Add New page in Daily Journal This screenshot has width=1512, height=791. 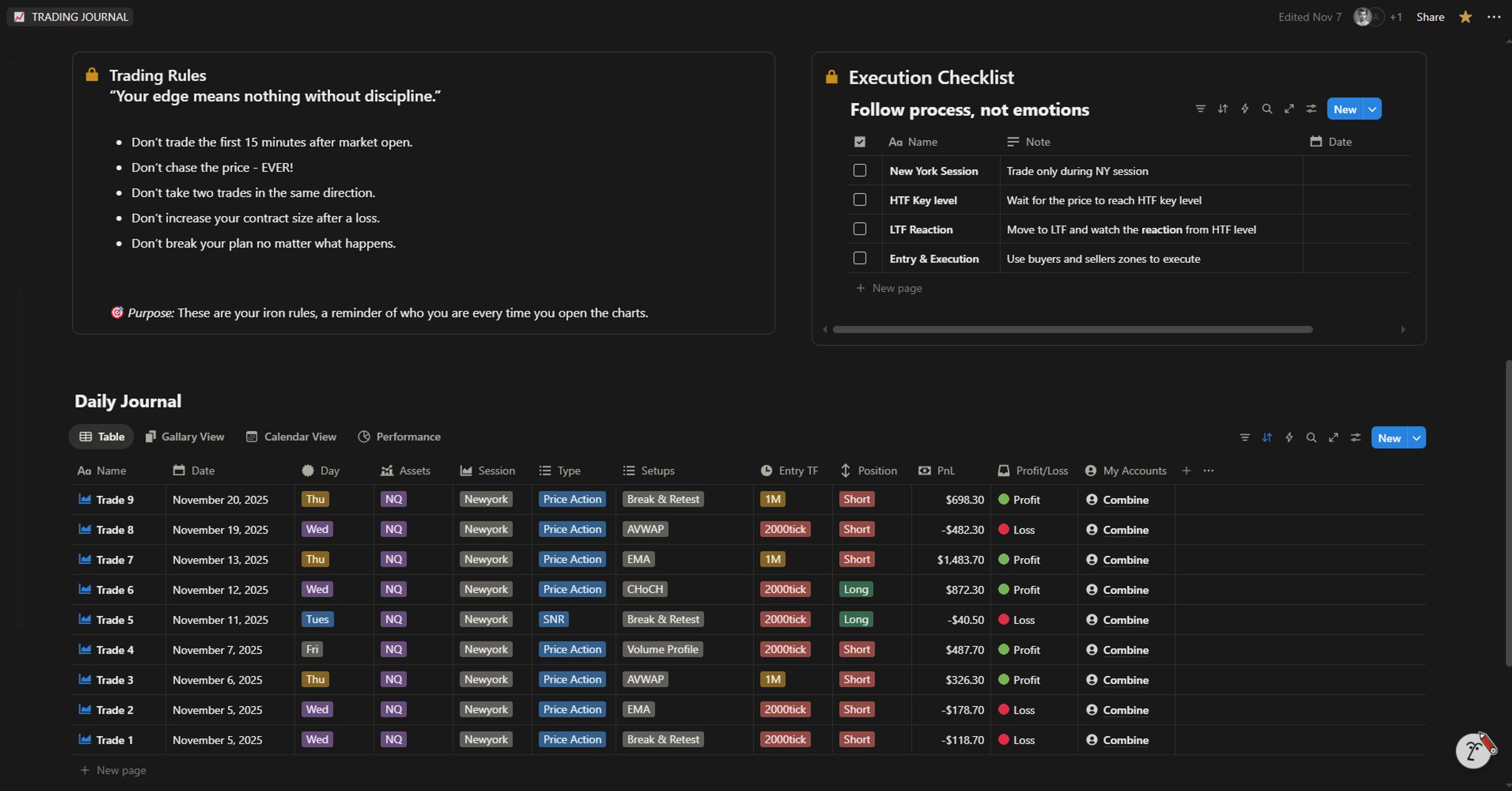(x=113, y=770)
